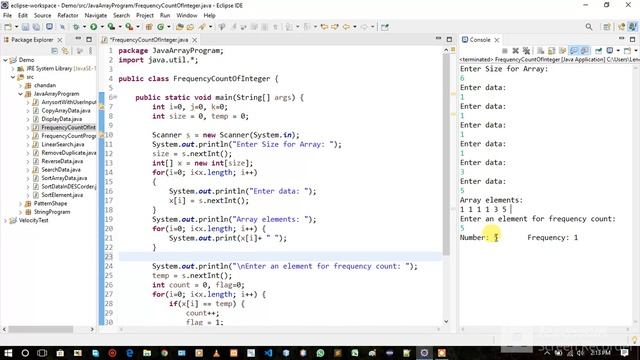Open the Task View taskbar icon
The image size is (640, 360).
pos(42,353)
